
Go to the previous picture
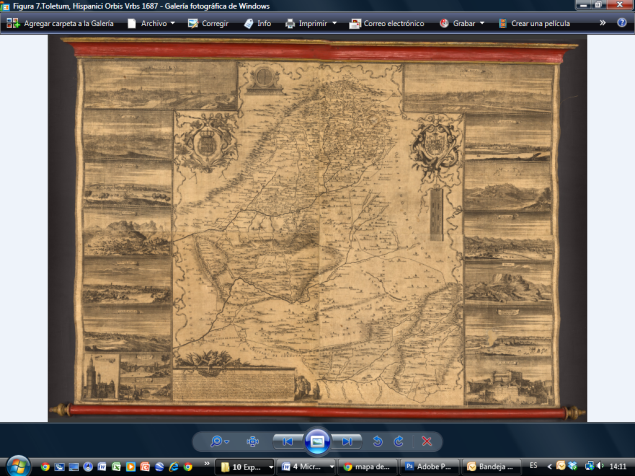(x=288, y=441)
